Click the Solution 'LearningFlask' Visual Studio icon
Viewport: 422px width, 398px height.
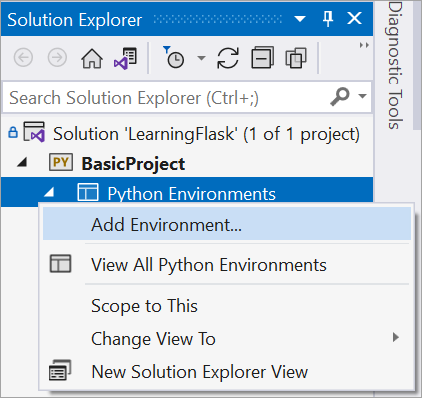click(34, 132)
